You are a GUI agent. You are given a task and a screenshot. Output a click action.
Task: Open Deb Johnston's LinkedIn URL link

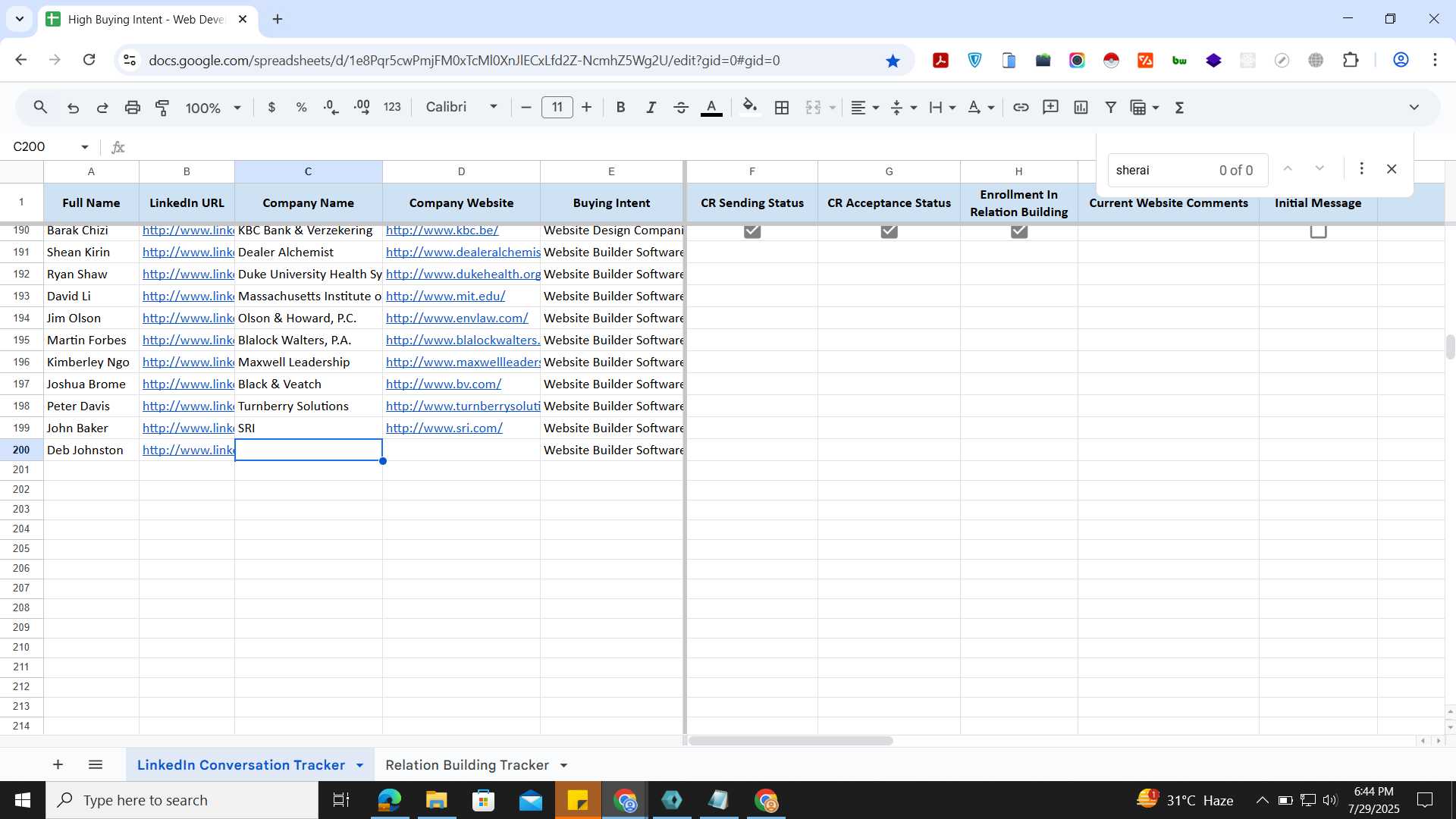click(188, 450)
